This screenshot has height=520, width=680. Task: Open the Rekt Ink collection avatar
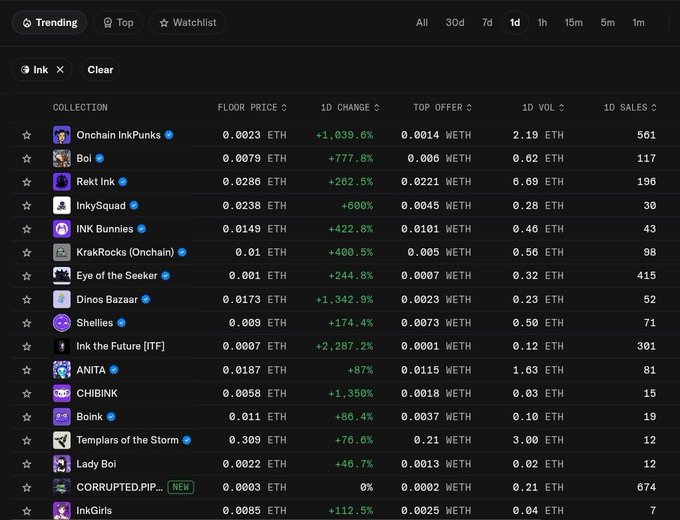coord(62,182)
